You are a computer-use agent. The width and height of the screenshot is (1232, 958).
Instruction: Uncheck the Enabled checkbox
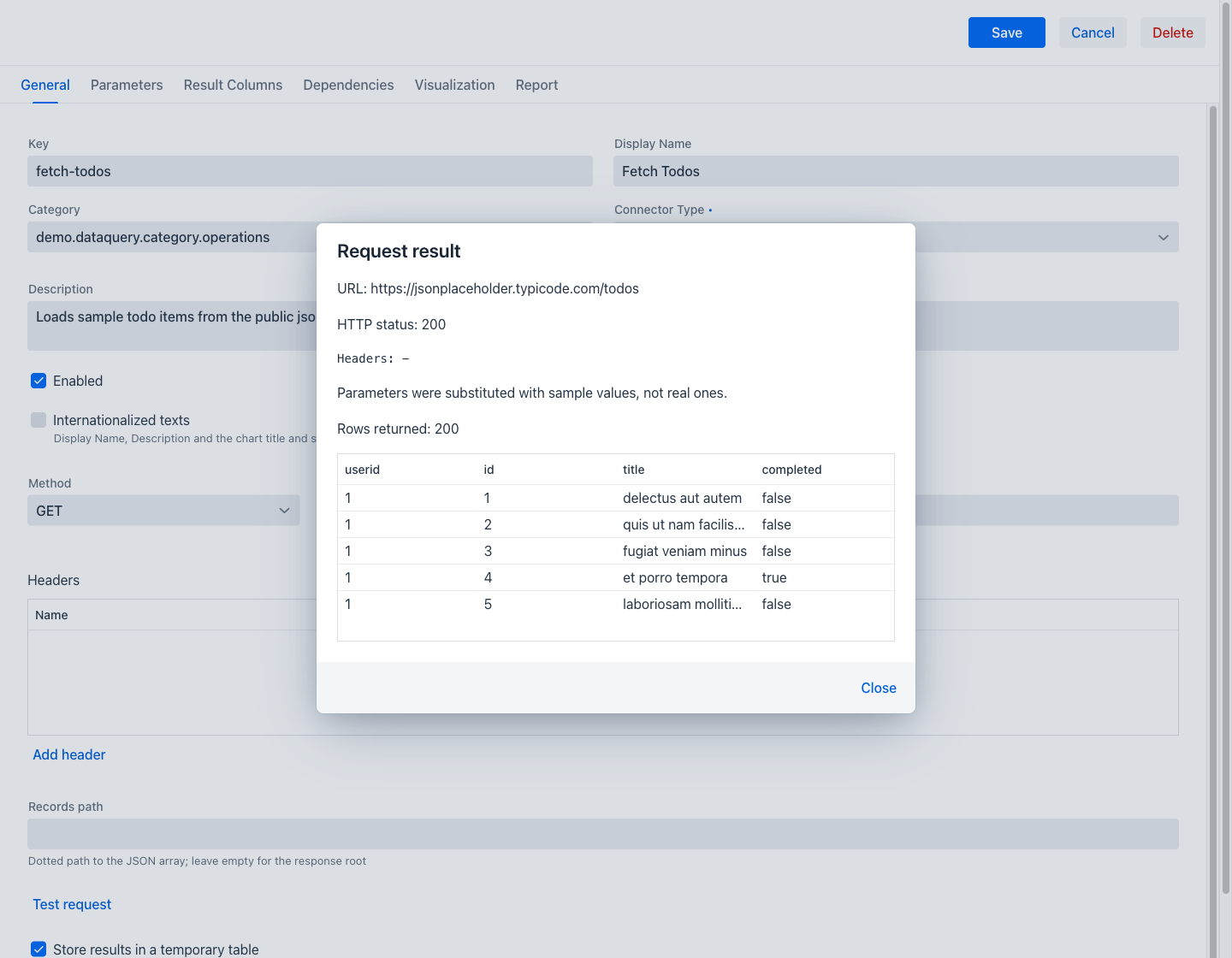(x=38, y=381)
